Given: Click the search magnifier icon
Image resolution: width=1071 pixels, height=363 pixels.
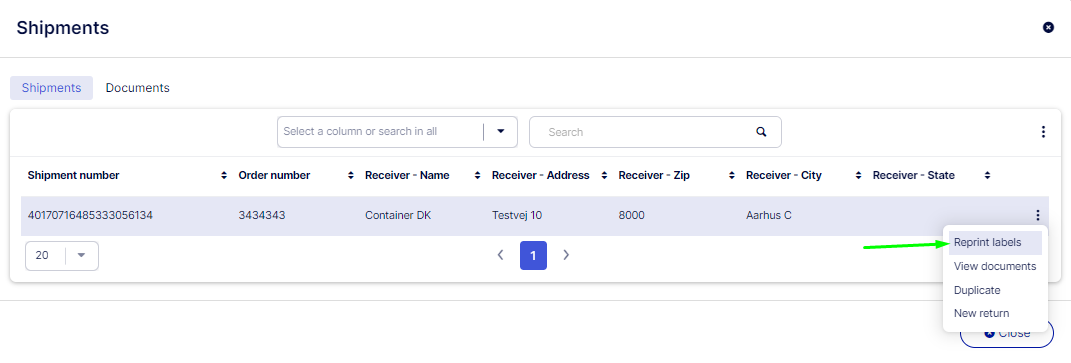Looking at the screenshot, I should [761, 132].
